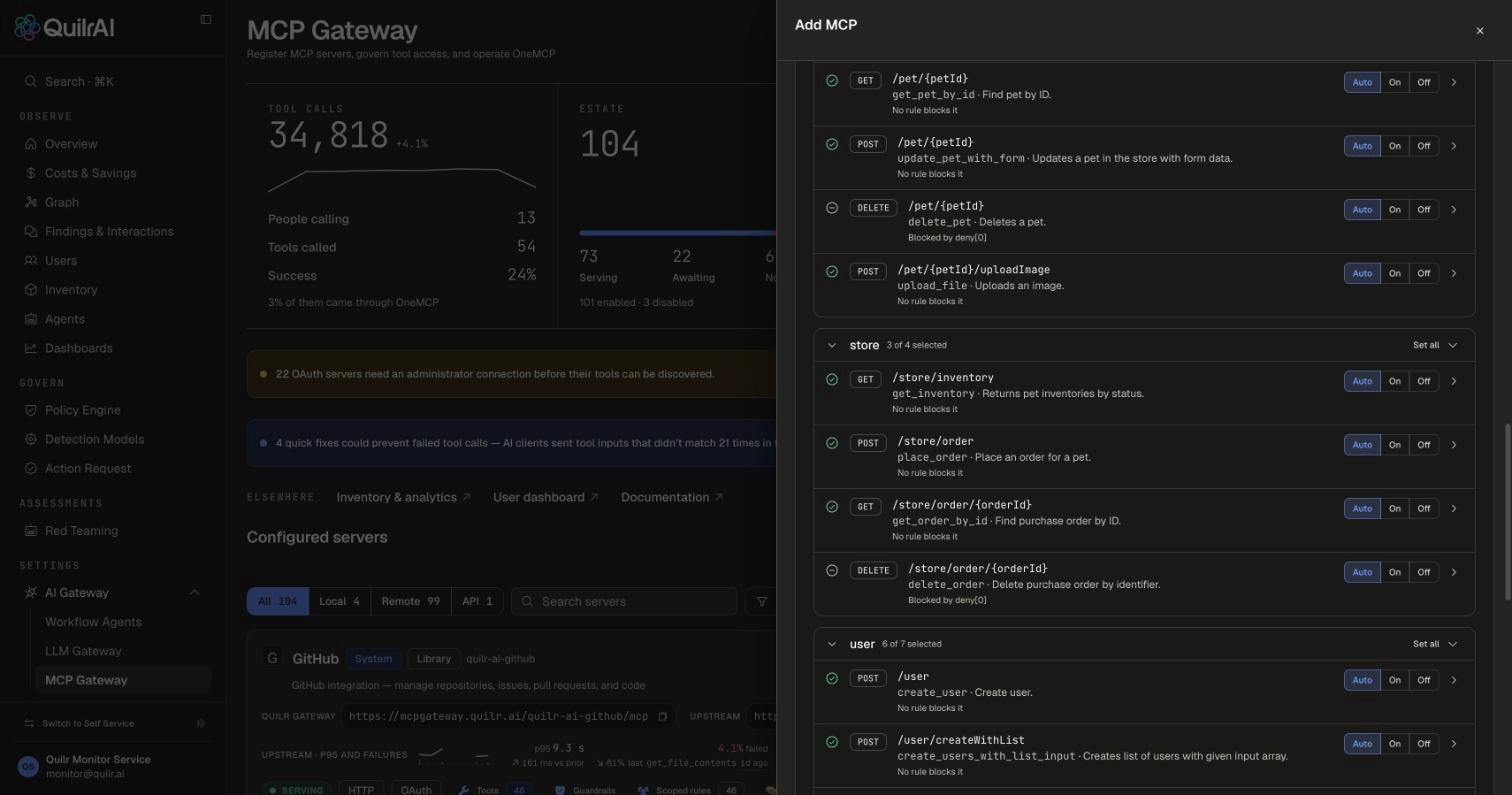Click the GitHub server name
1512x795 pixels.
tap(315, 659)
